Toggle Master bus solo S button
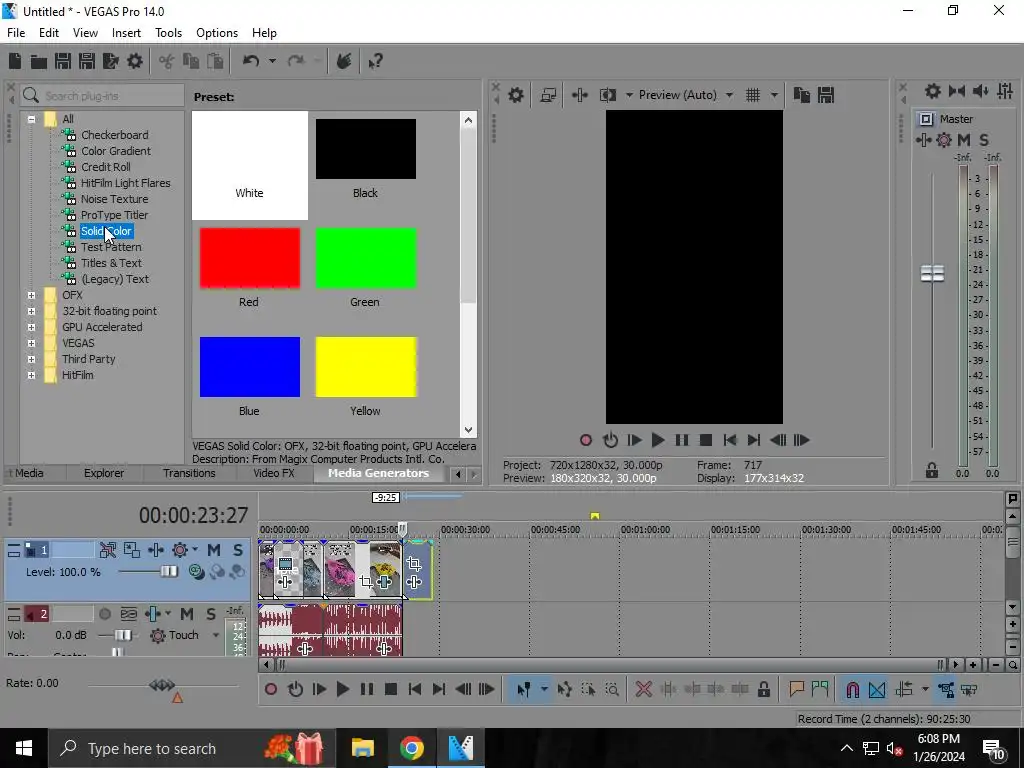The width and height of the screenshot is (1024, 768). point(984,140)
